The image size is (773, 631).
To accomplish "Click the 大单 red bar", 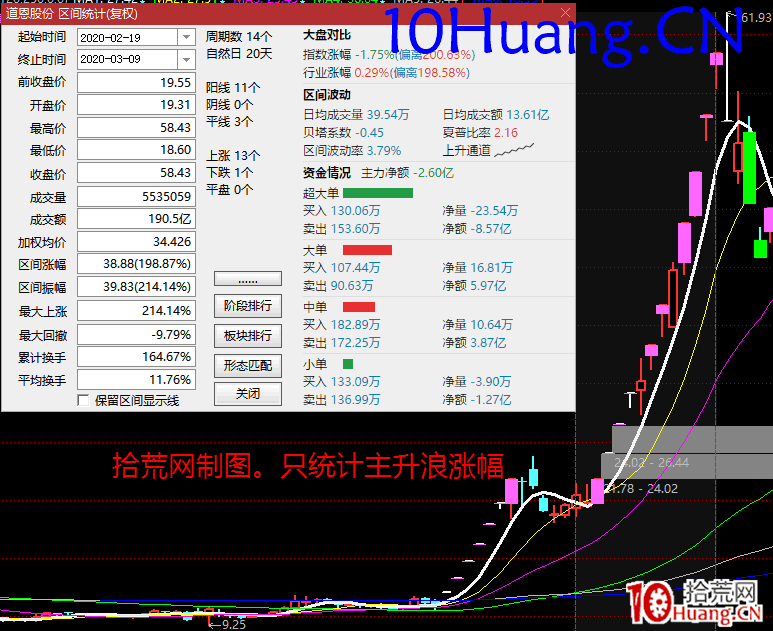I will 367,250.
